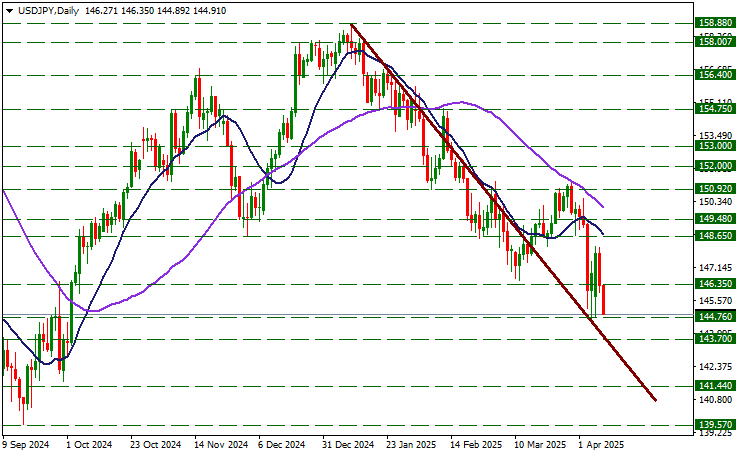The height and width of the screenshot is (456, 739).
Task: Select the 141.440 price level label
Action: [715, 386]
